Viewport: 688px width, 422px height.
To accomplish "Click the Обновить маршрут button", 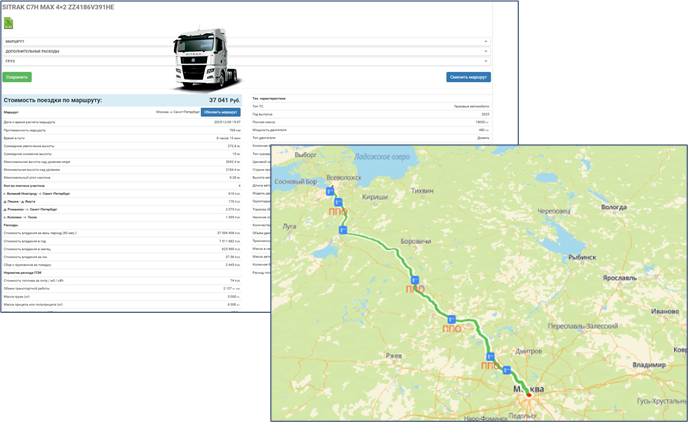I will pos(227,112).
